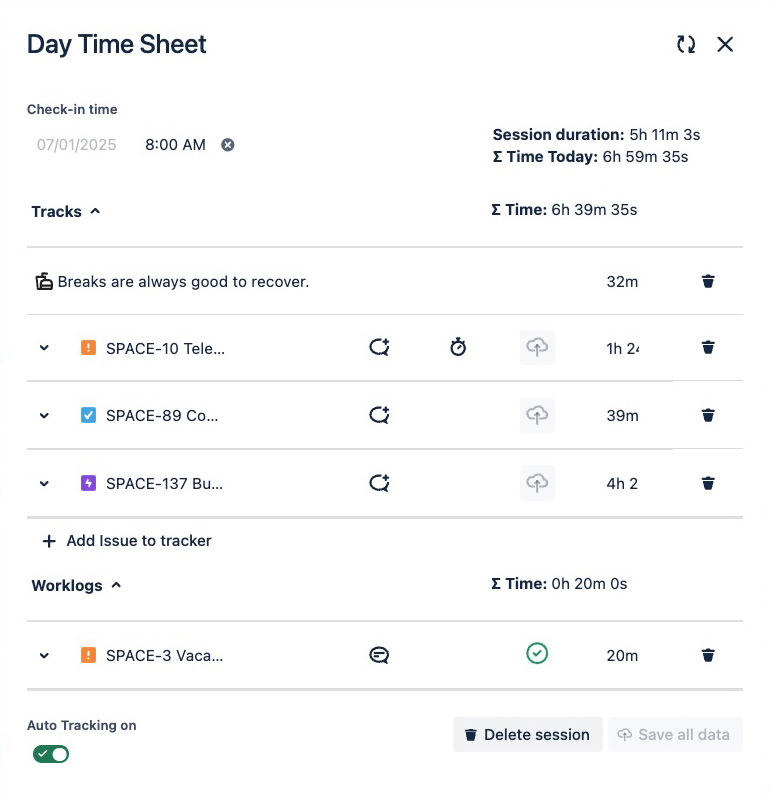Turn off the Auto Tracking switch
This screenshot has height=796, width=770.
[51, 754]
